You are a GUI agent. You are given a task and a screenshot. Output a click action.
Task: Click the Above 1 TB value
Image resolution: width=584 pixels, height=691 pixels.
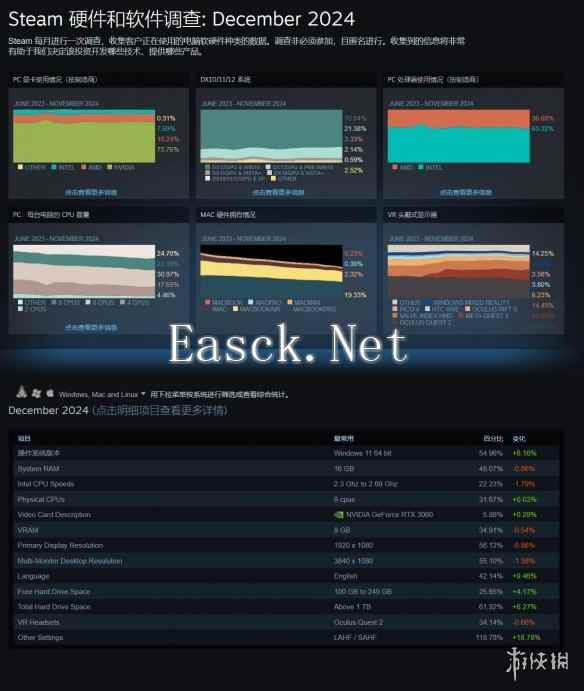coord(352,607)
